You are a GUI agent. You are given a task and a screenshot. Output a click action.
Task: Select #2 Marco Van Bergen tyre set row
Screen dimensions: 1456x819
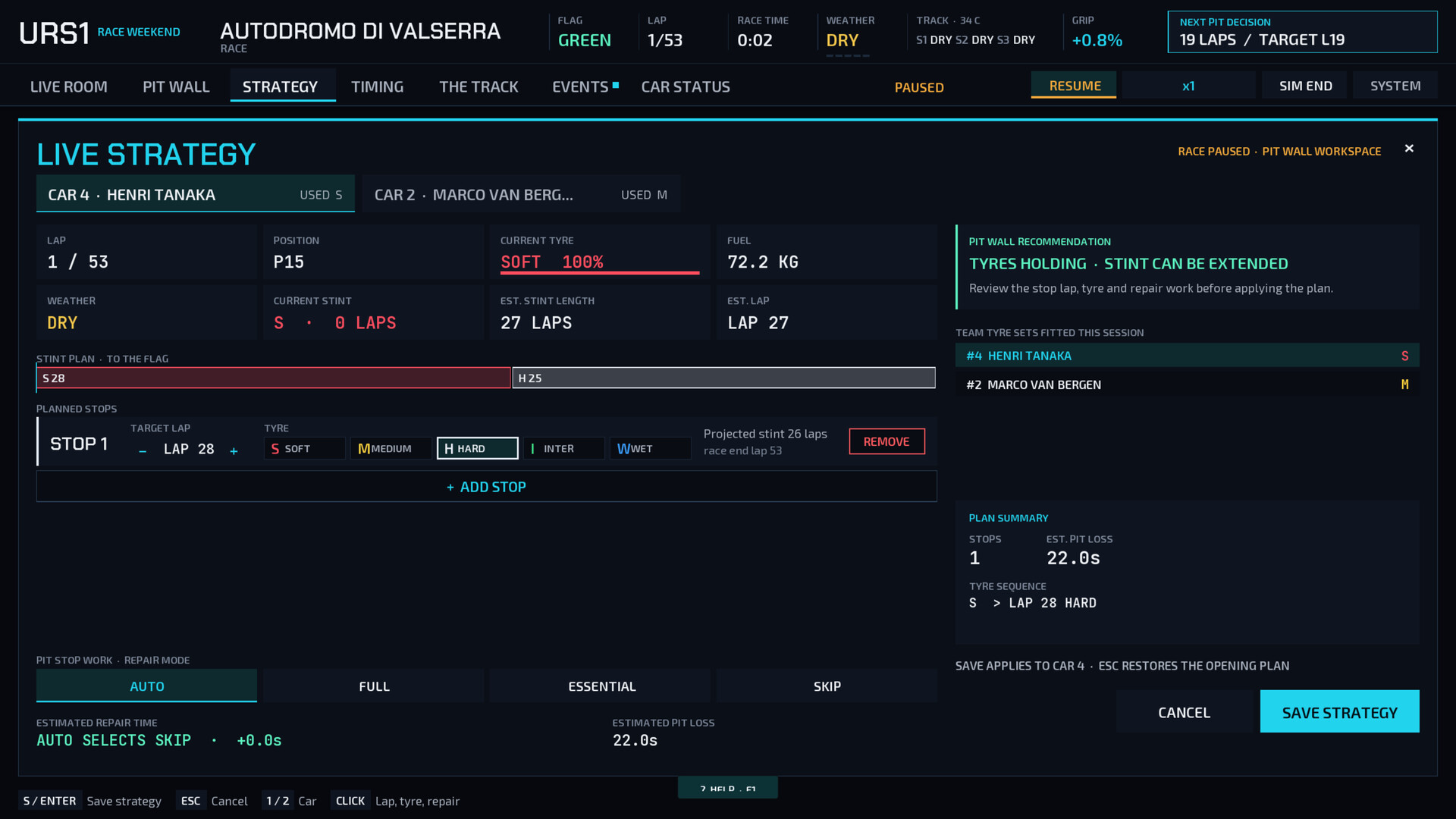pyautogui.click(x=1187, y=384)
